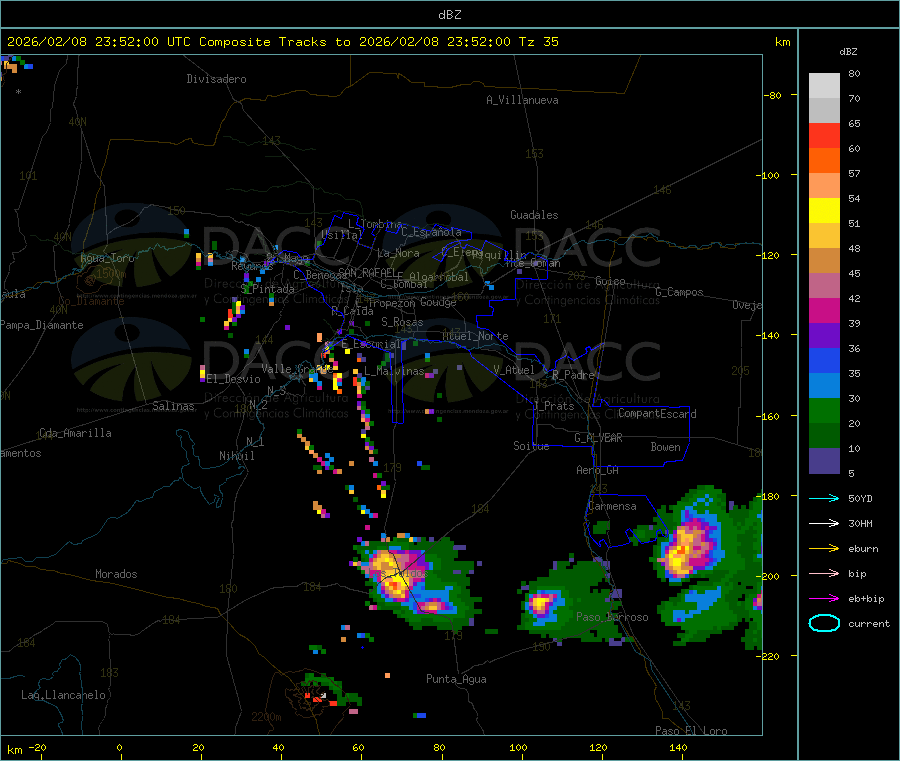Click the Paso_Barroso label
Screen dimensions: 900x761
(612, 617)
